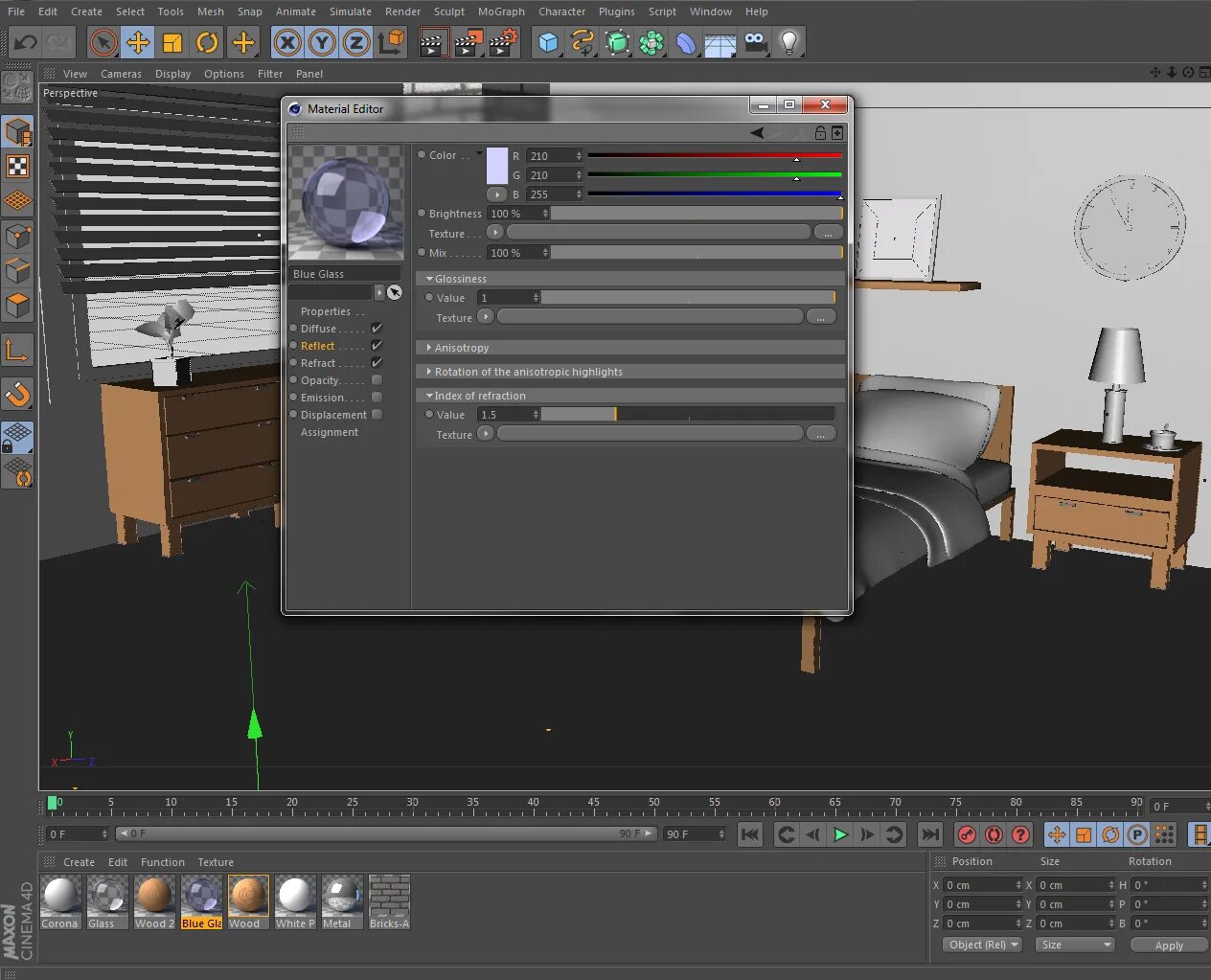This screenshot has width=1211, height=980.
Task: Click the Blue Glass material name field
Action: click(x=346, y=274)
